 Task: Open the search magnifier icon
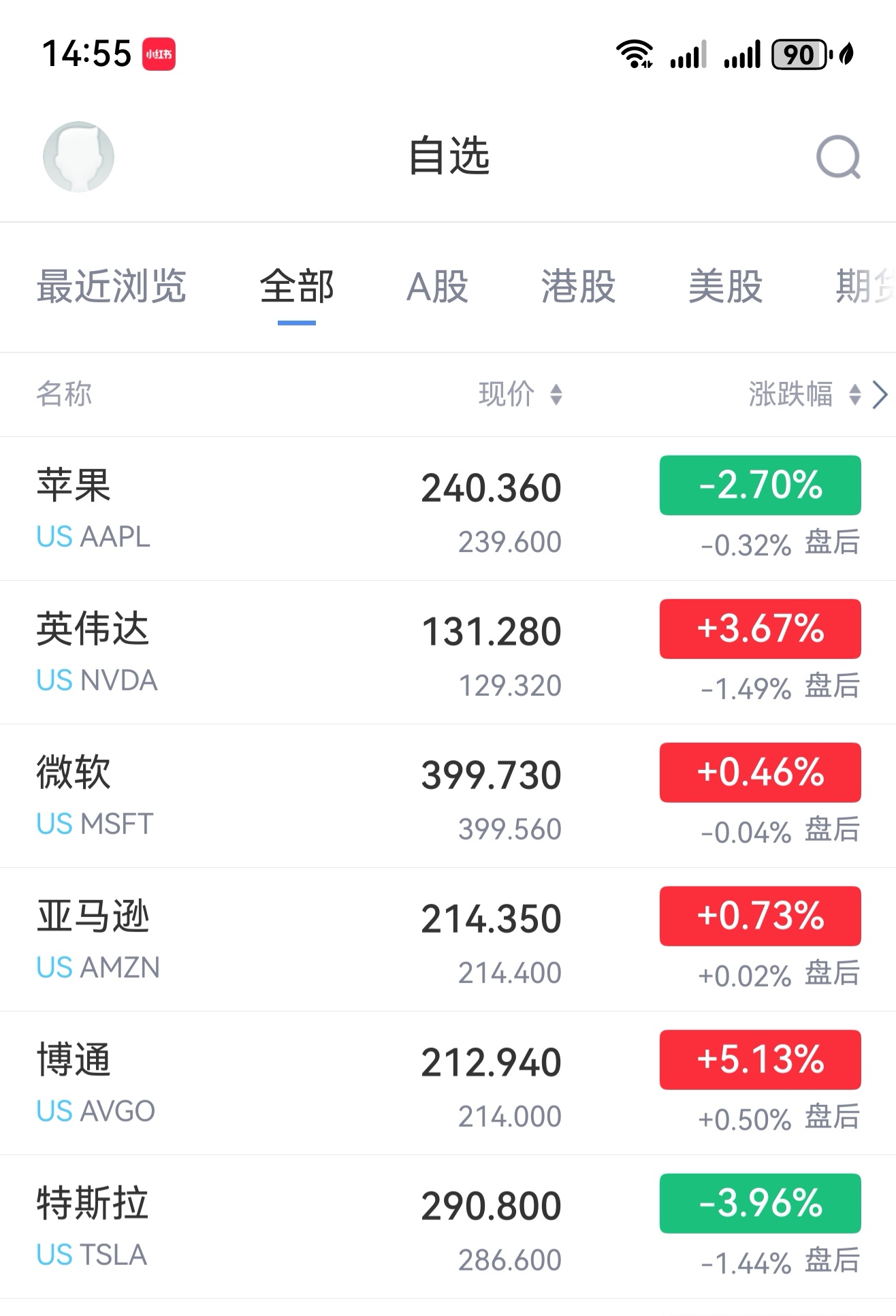[x=838, y=157]
